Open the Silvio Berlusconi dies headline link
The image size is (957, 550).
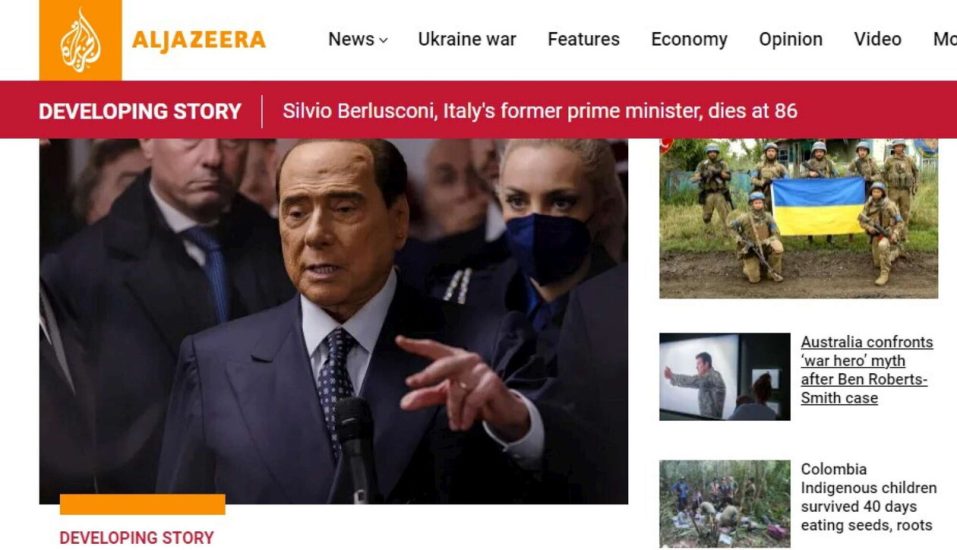[x=540, y=111]
